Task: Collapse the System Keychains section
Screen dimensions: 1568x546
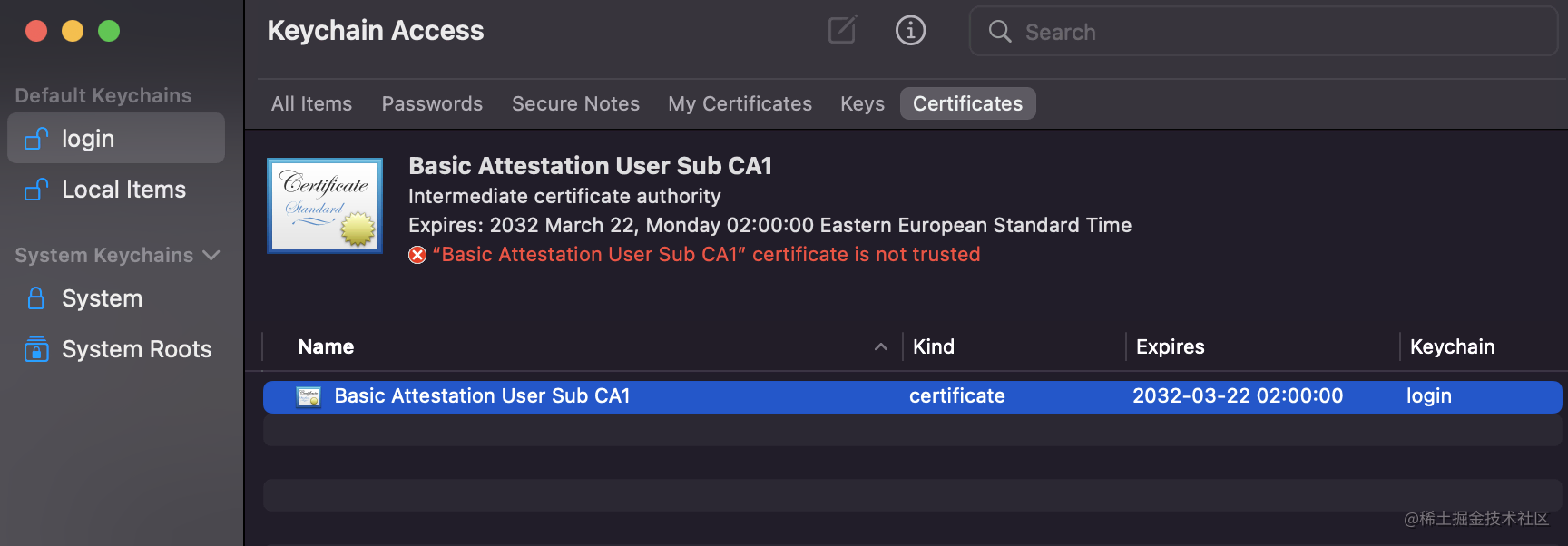Action: click(211, 255)
